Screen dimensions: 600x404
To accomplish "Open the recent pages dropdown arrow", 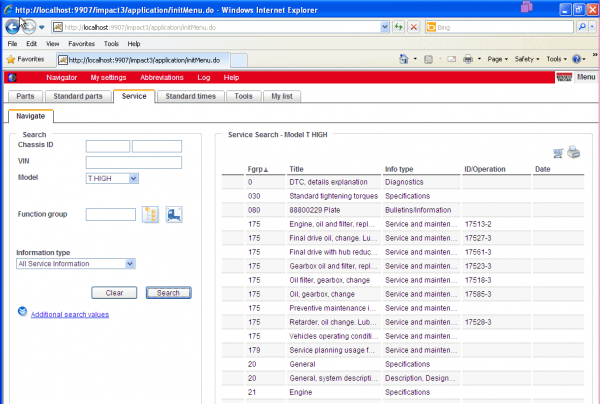I will pyautogui.click(x=42, y=28).
